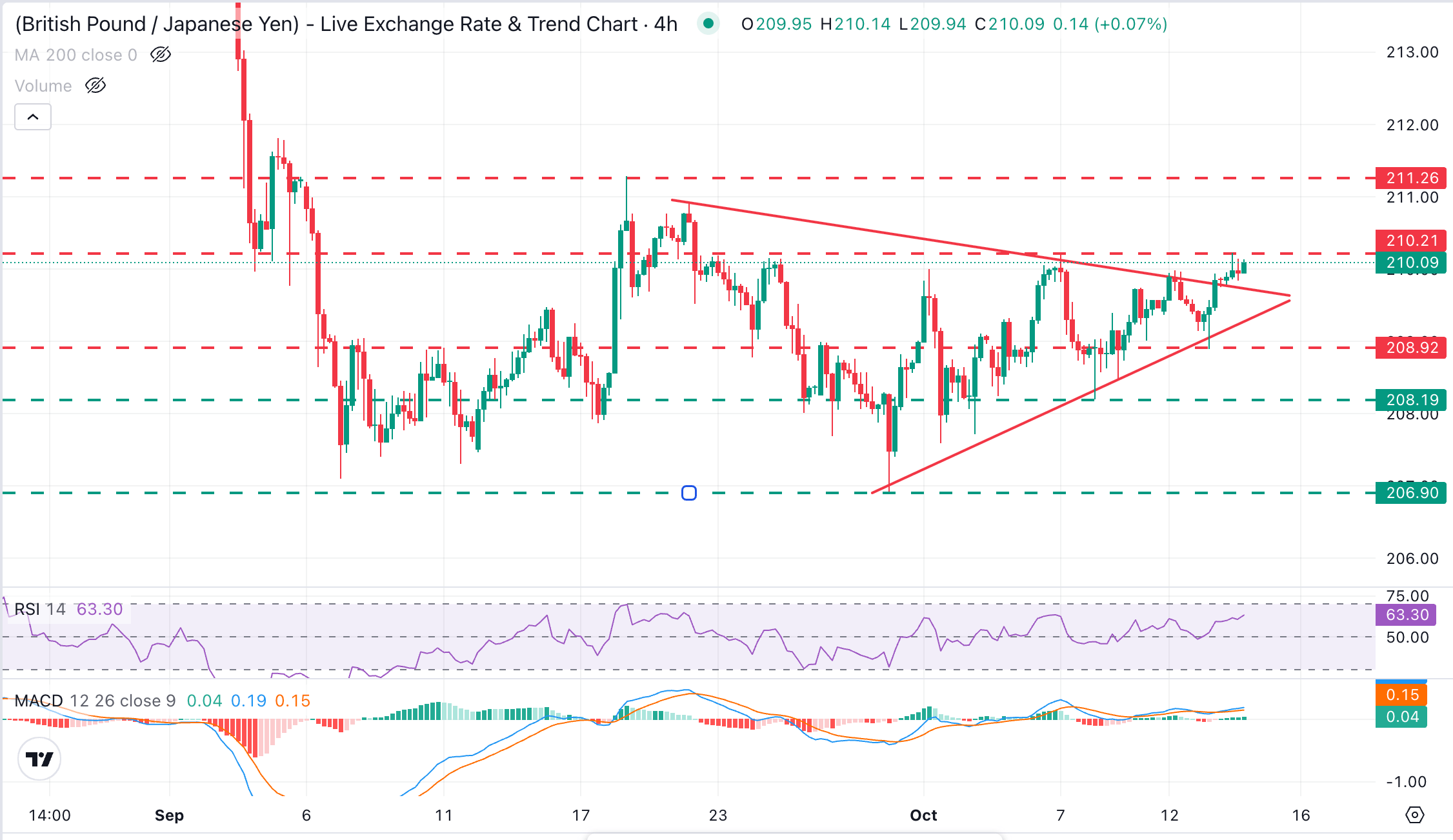The height and width of the screenshot is (840, 1453).
Task: Click the MA 200 close 0 legend text
Action: (x=76, y=55)
